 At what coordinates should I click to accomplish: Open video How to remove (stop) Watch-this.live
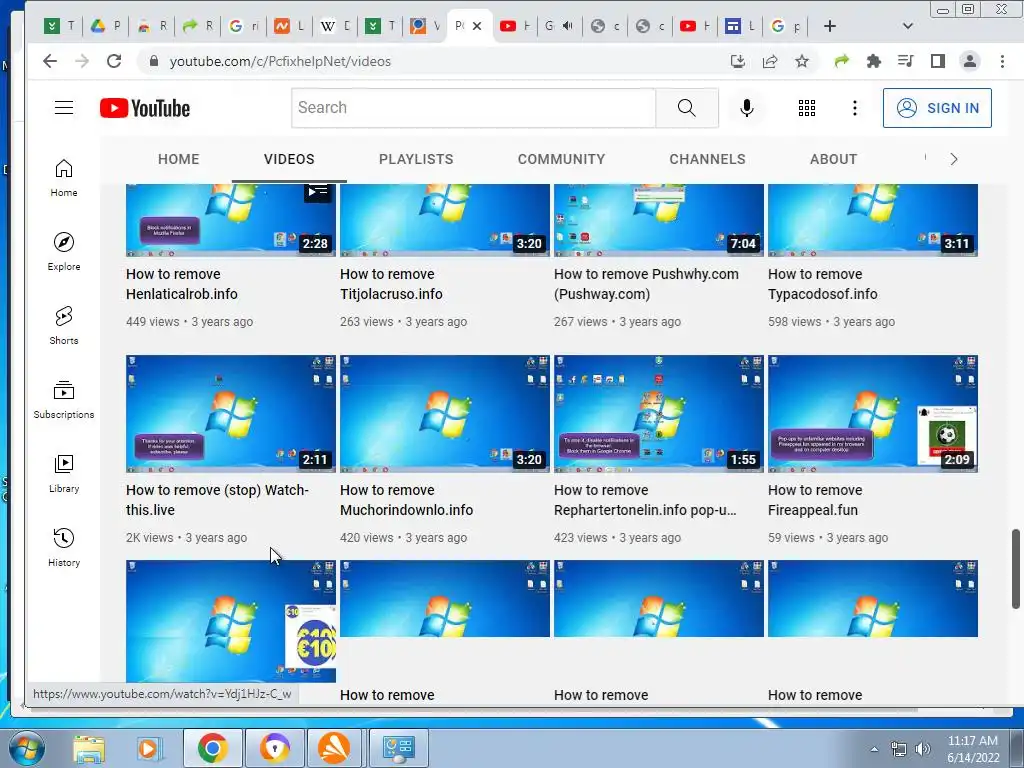217,500
